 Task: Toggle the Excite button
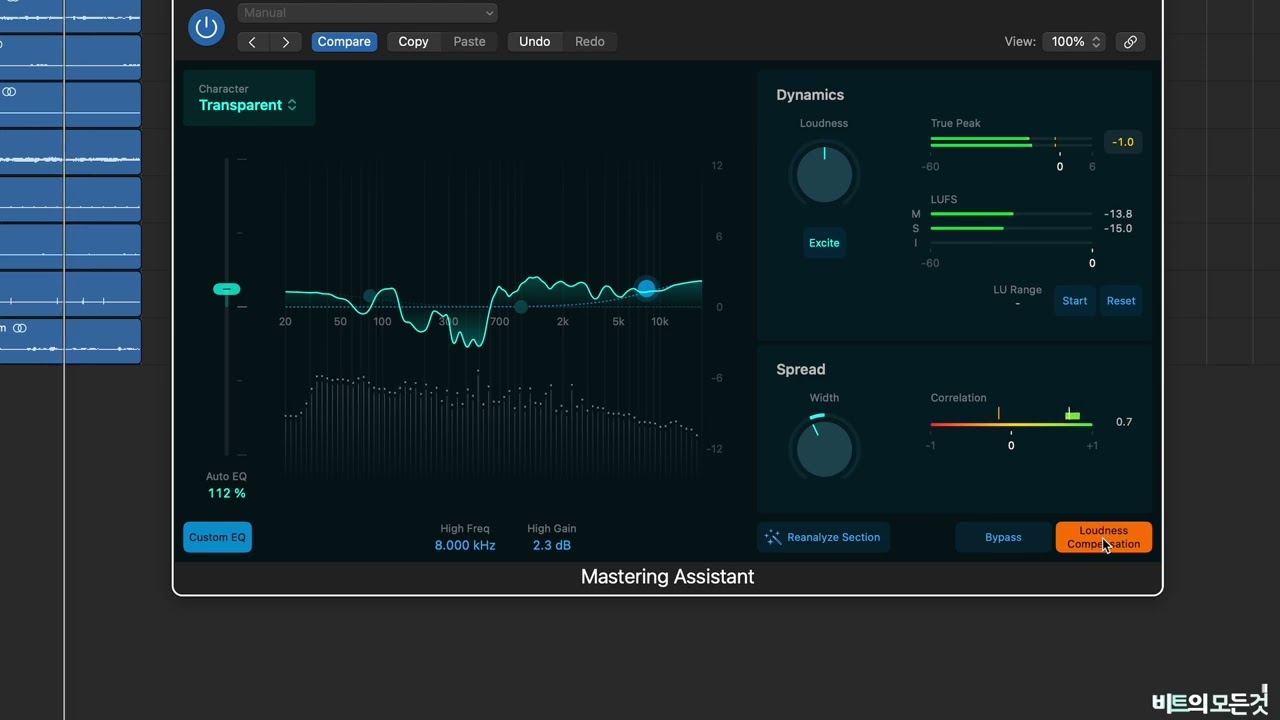click(x=824, y=243)
